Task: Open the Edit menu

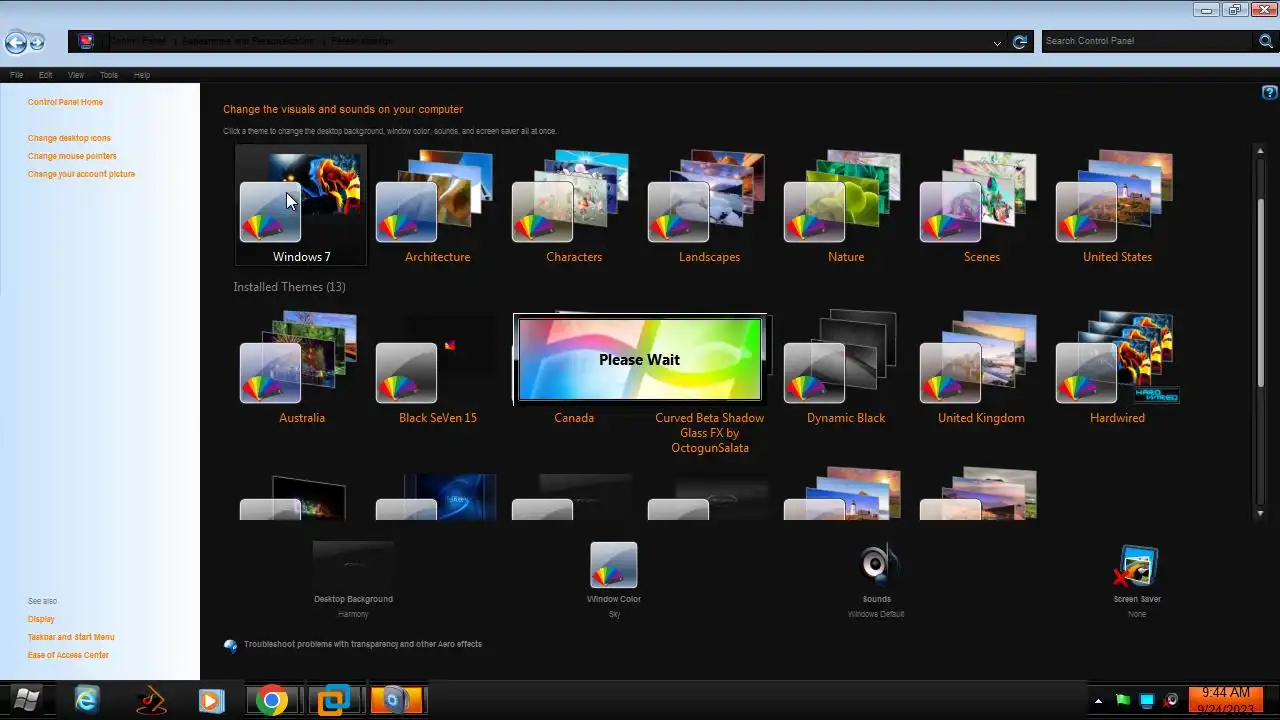Action: (45, 75)
